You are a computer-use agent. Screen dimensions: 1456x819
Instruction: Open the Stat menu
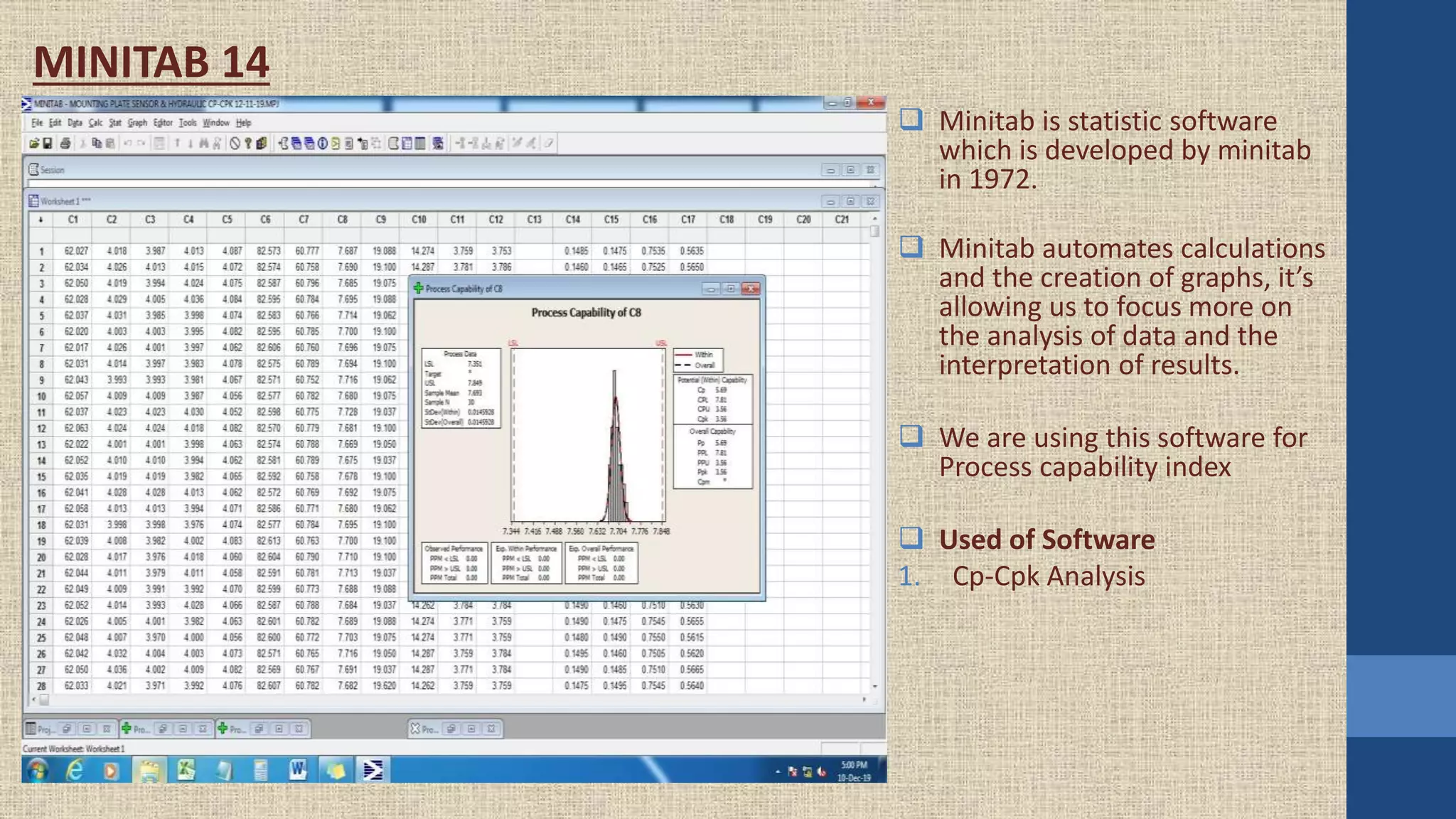(x=115, y=123)
